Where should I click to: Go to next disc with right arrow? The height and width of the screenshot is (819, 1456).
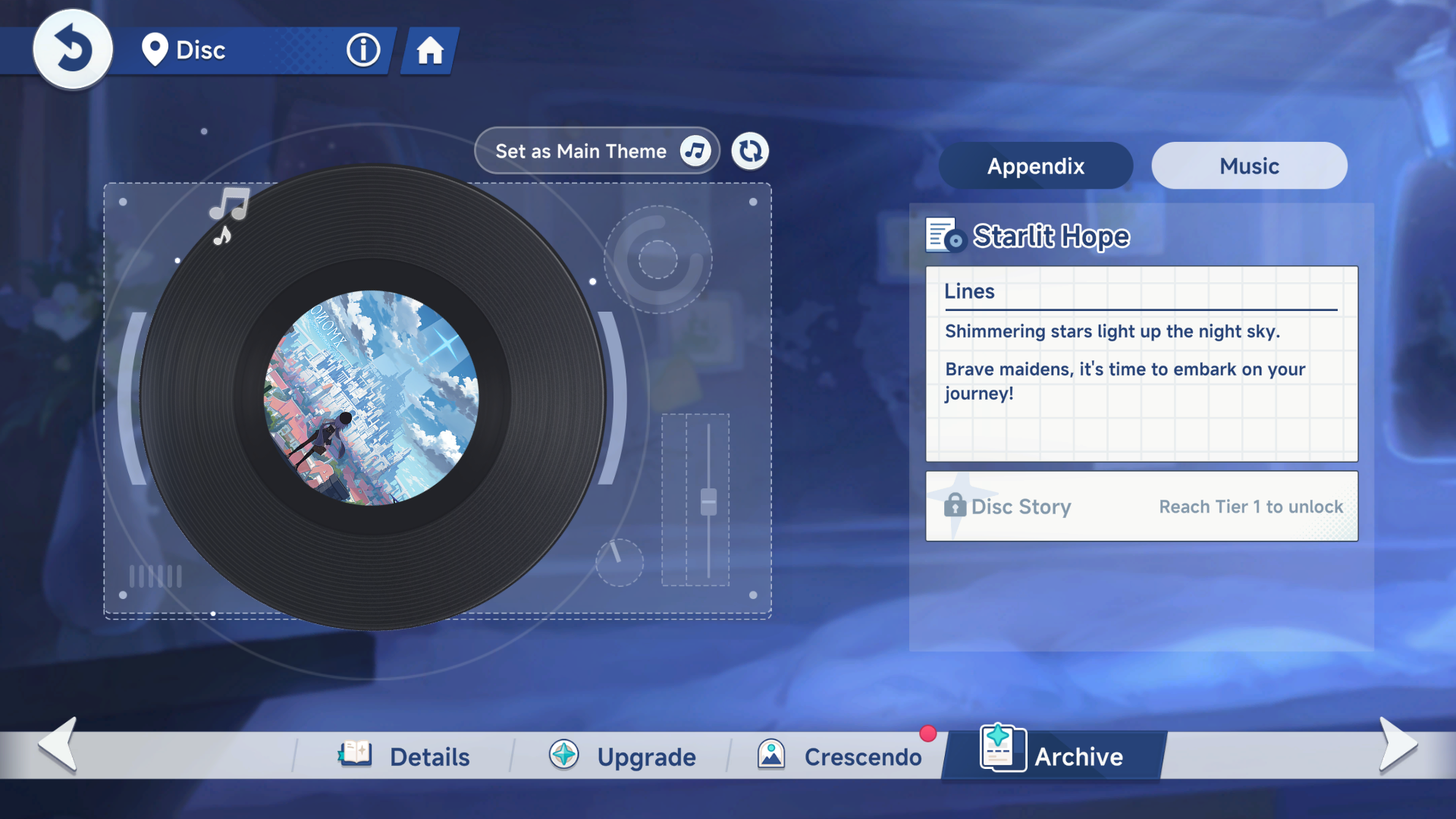[1397, 745]
